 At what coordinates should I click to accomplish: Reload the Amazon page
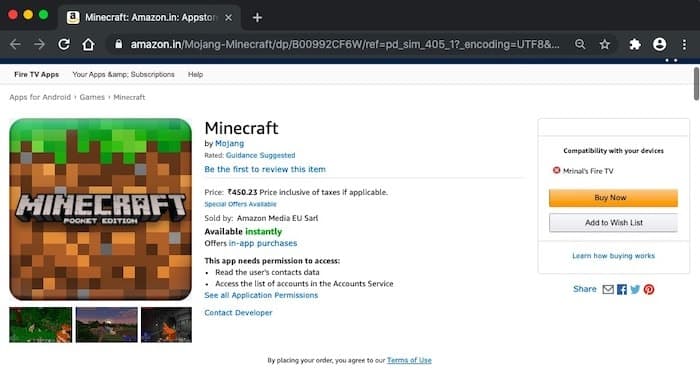(x=64, y=44)
